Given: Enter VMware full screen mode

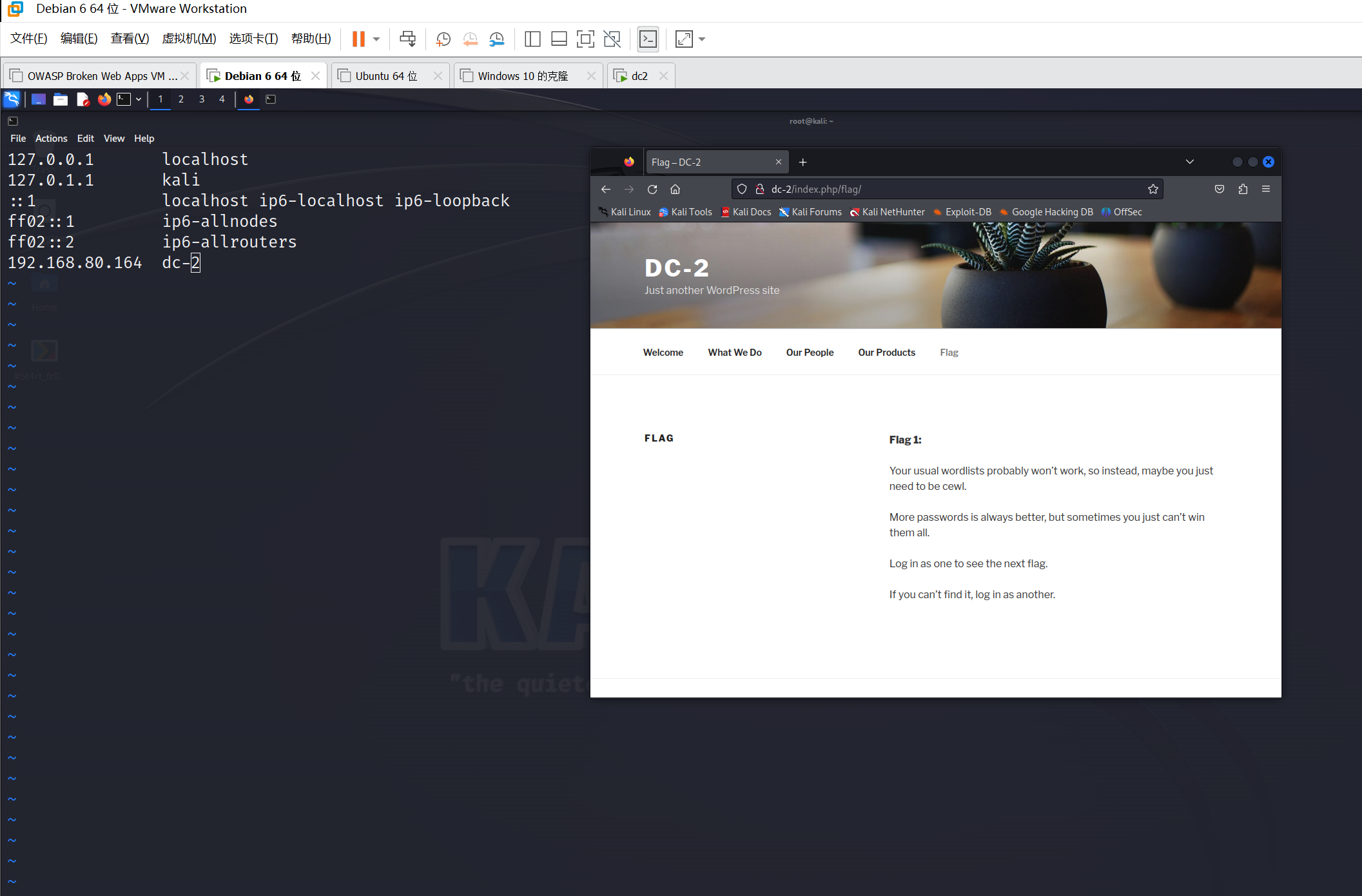Looking at the screenshot, I should [585, 39].
